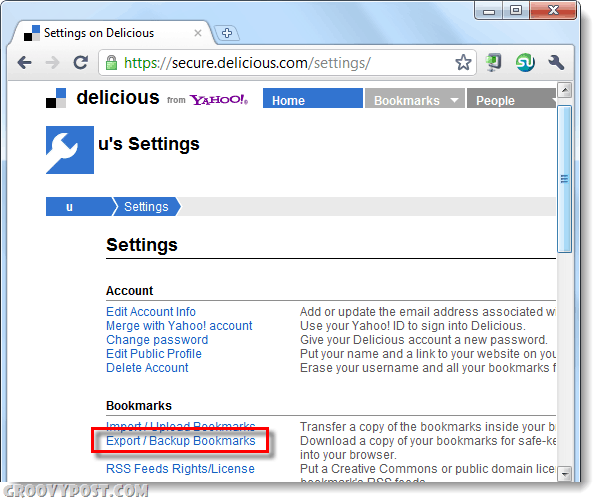Click the vertical scrollbar thumb
This screenshot has width=601, height=502.
565,179
